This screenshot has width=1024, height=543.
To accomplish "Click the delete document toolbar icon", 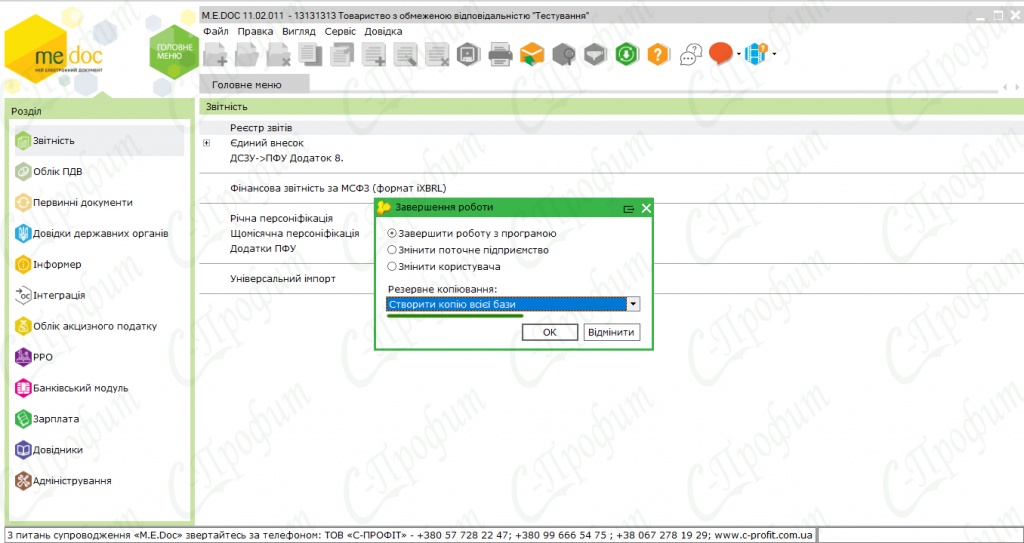I will 279,54.
